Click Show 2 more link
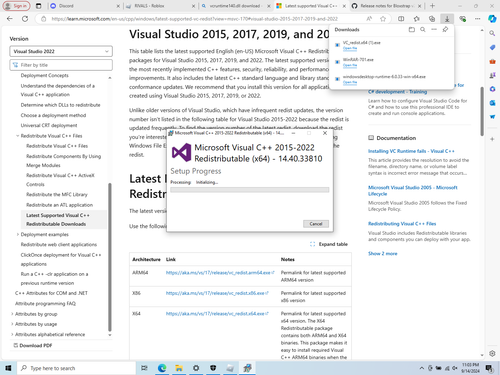Viewport: 500px width, 375px height. pos(383,254)
